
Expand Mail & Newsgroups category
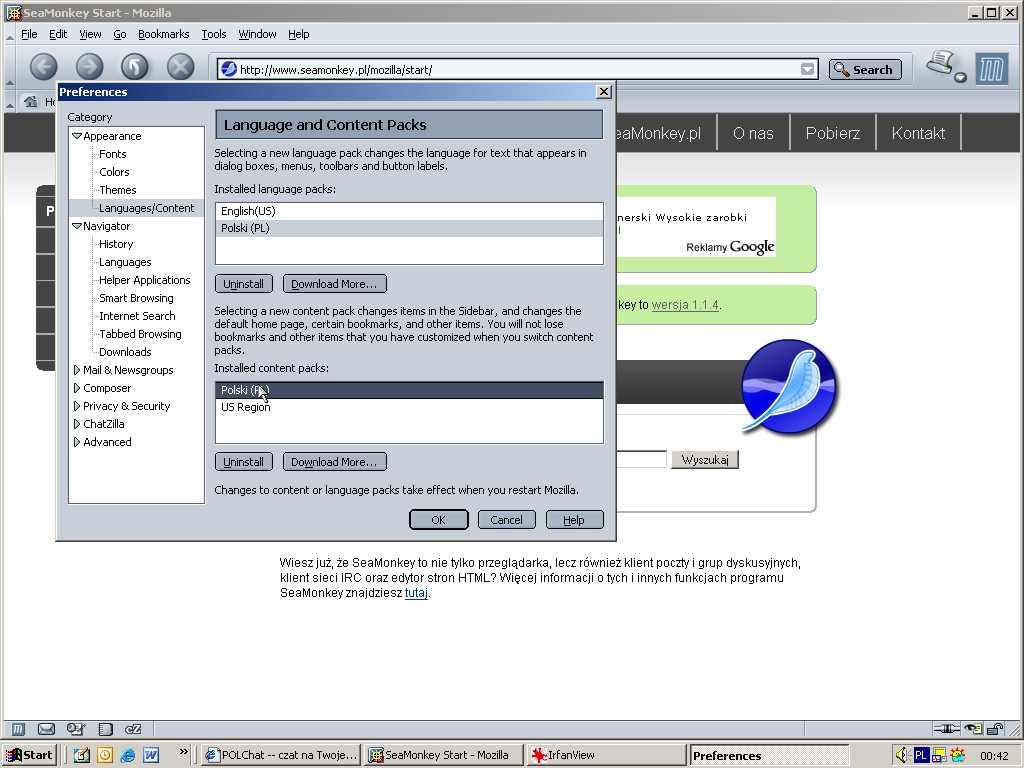(77, 370)
